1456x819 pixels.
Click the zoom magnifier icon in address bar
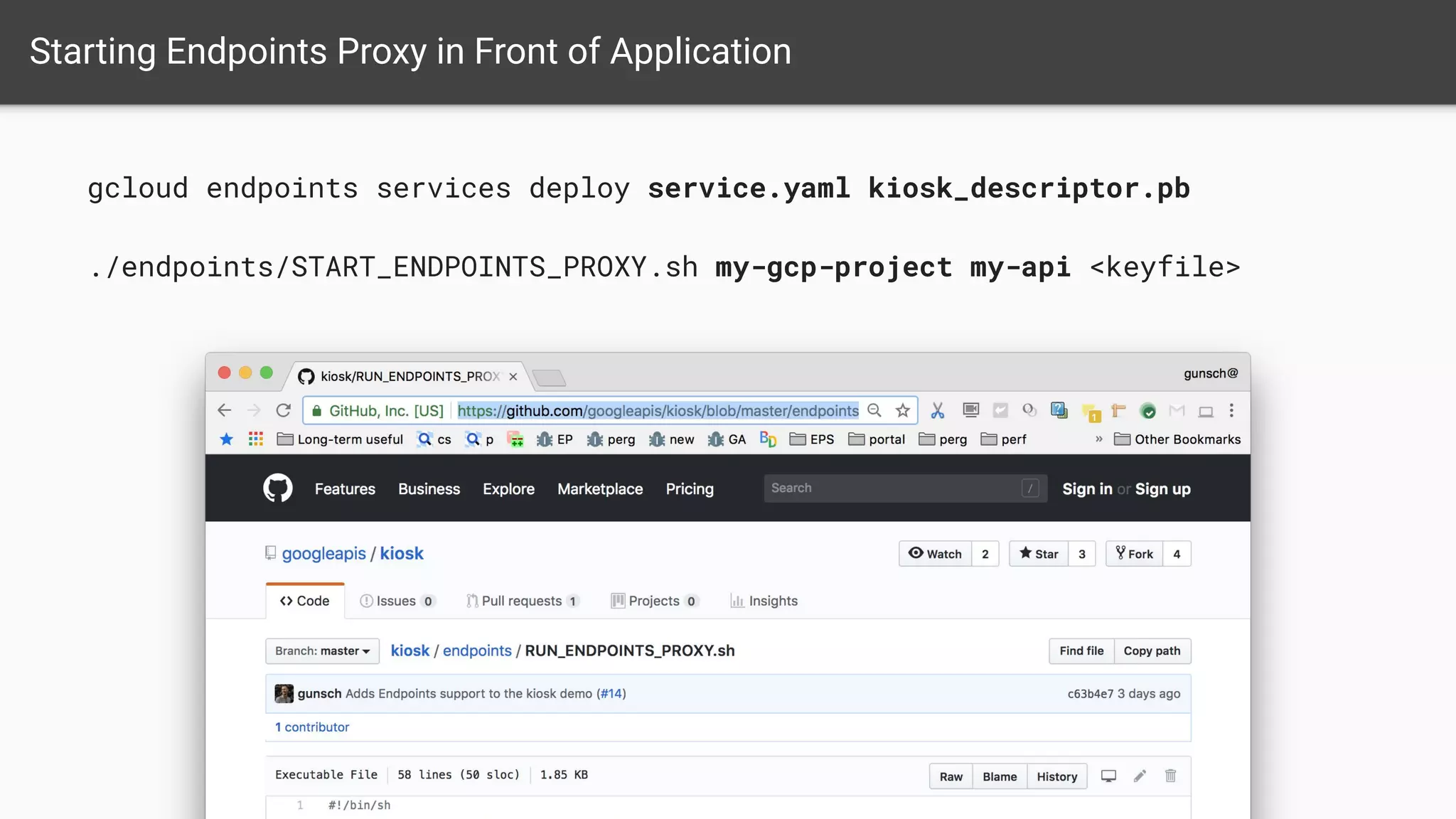coord(874,410)
